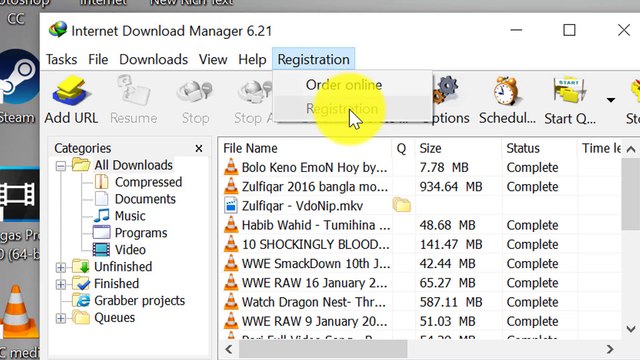Image resolution: width=640 pixels, height=360 pixels.
Task: Maximize the Internet Download Manager window
Action: 569,30
